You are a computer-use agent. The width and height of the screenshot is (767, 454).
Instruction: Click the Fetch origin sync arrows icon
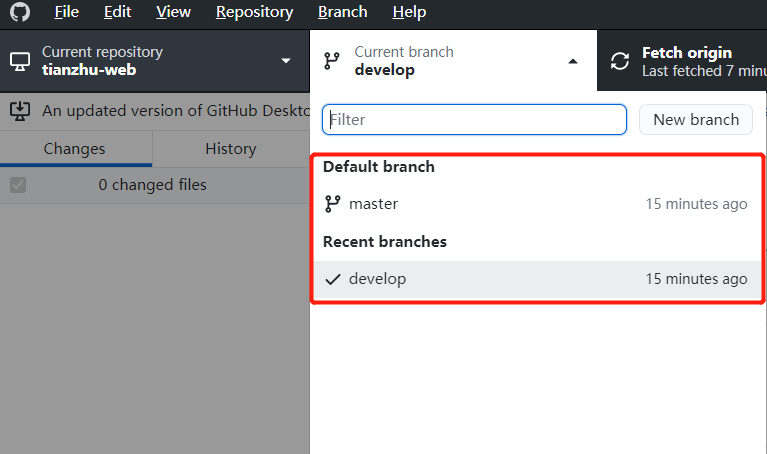[x=620, y=61]
